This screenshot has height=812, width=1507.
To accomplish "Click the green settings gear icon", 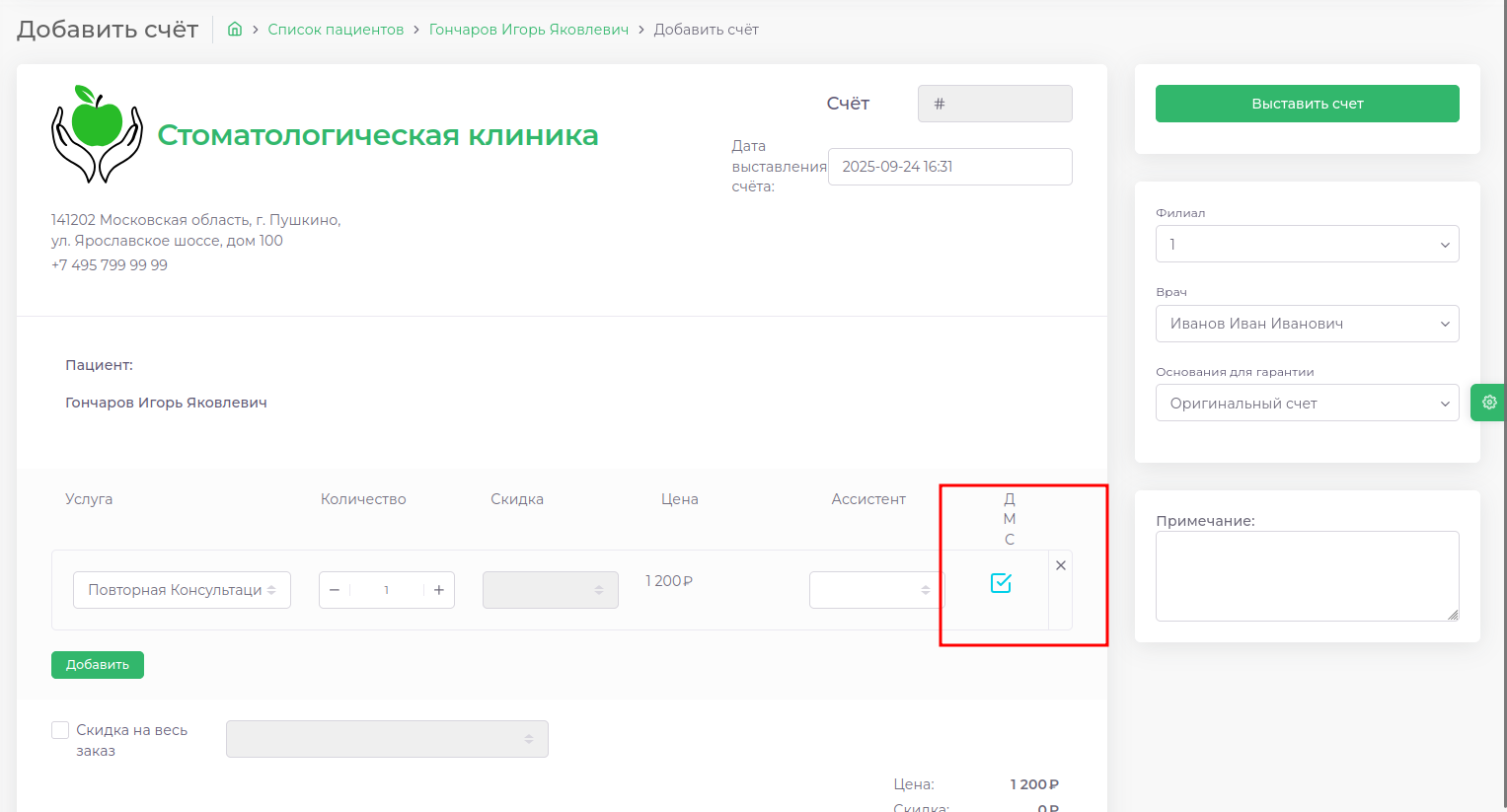I will 1488,403.
